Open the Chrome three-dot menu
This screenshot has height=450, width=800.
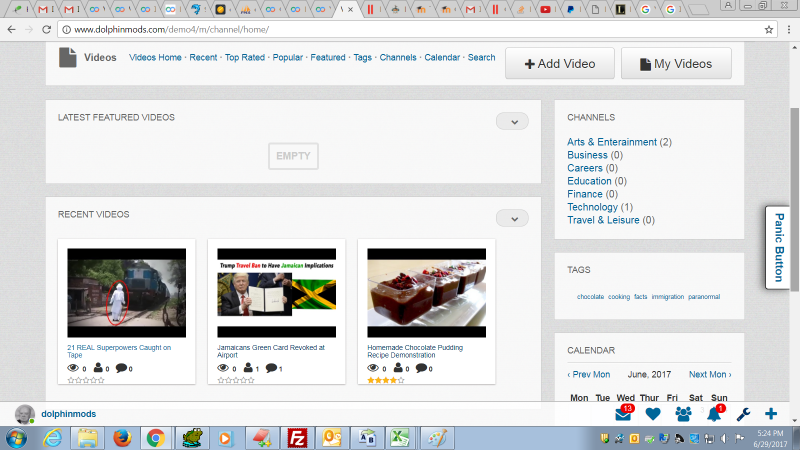(x=789, y=30)
